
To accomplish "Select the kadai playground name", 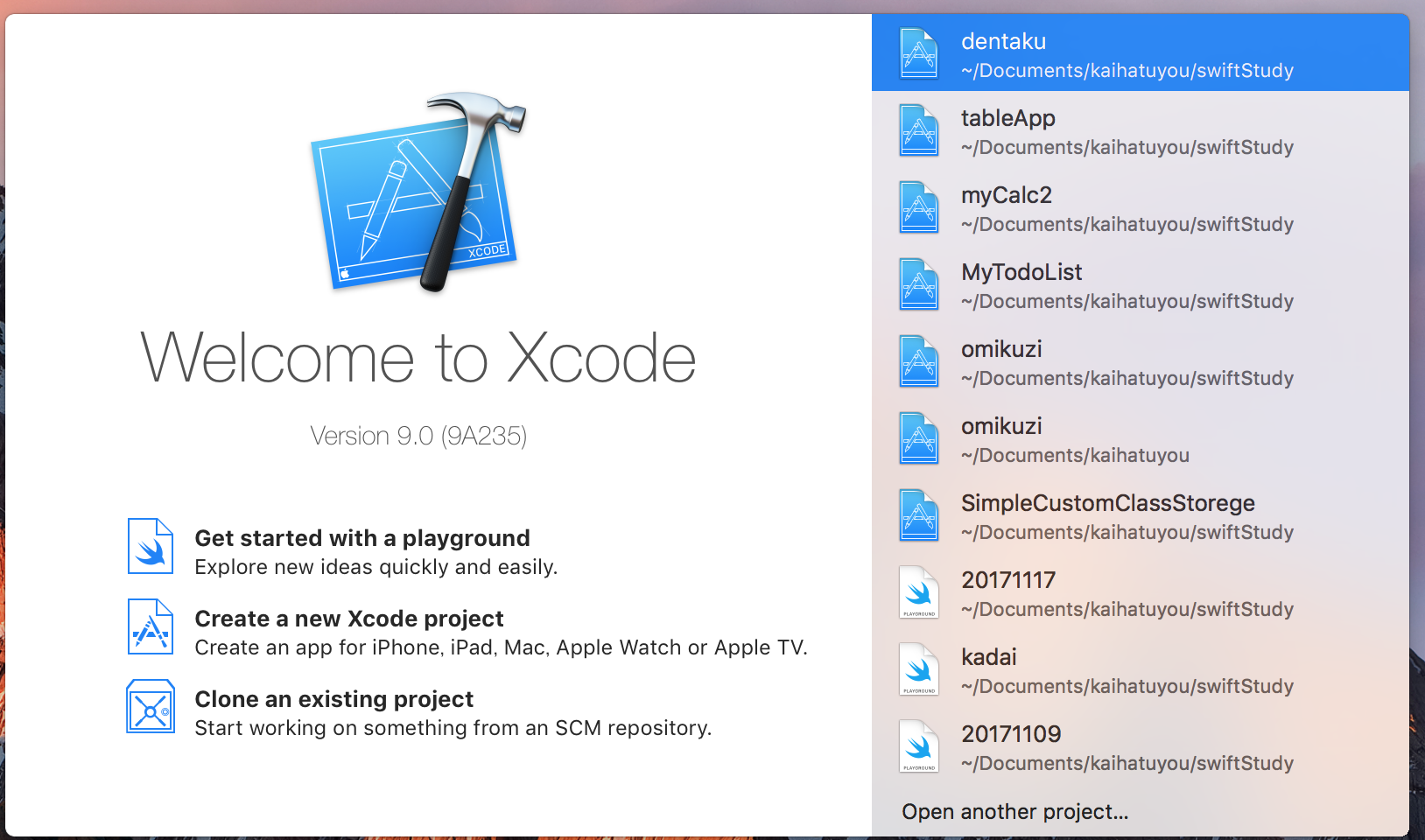I will pyautogui.click(x=989, y=657).
